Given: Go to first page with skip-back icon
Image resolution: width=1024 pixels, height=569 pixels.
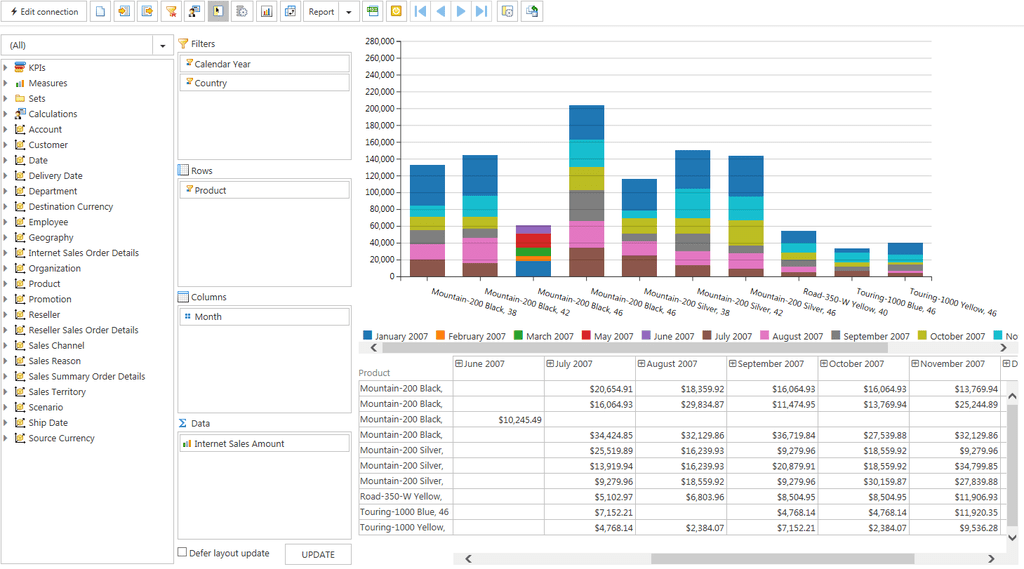Looking at the screenshot, I should tap(421, 11).
